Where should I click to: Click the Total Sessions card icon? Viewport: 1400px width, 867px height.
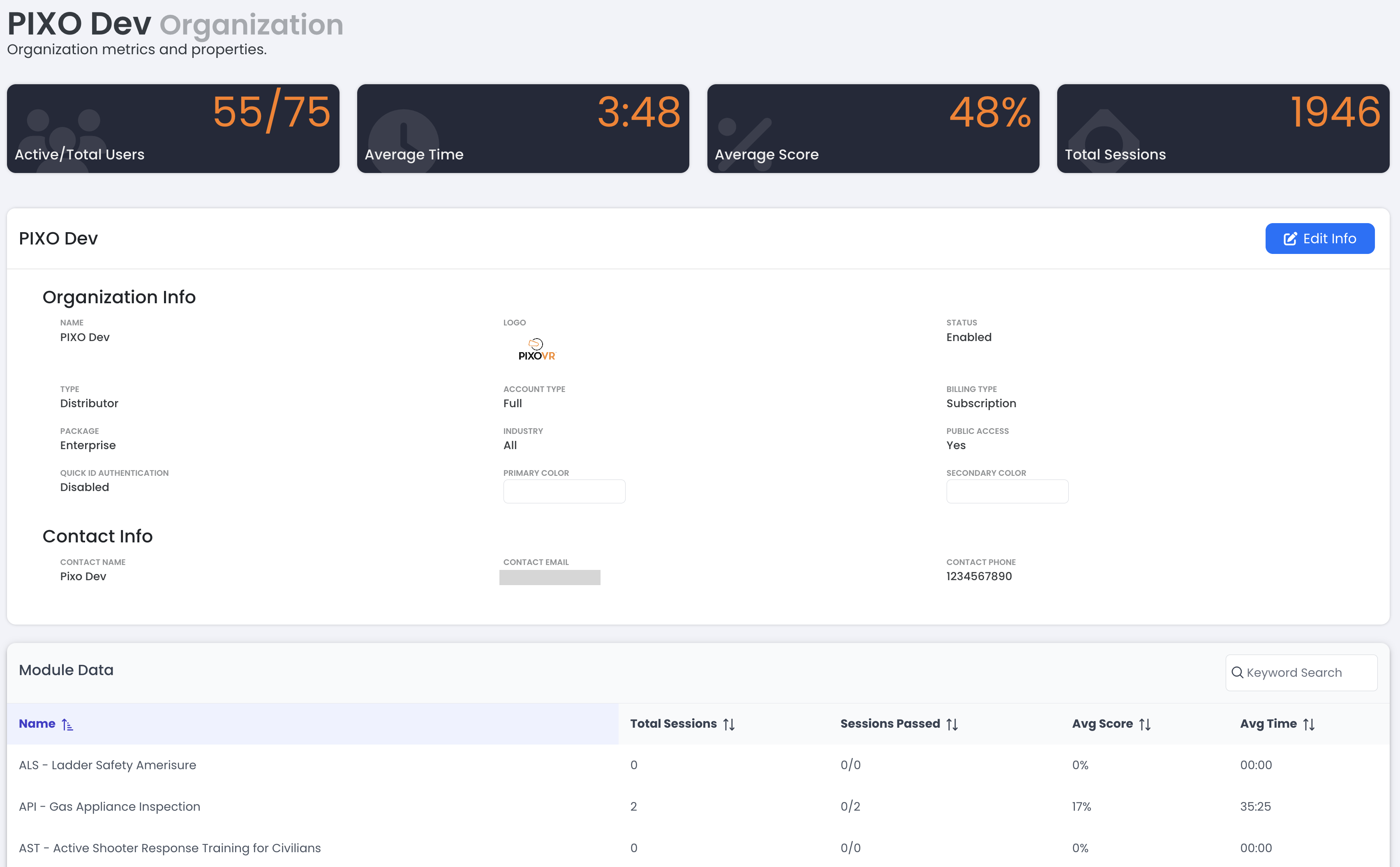1103,141
